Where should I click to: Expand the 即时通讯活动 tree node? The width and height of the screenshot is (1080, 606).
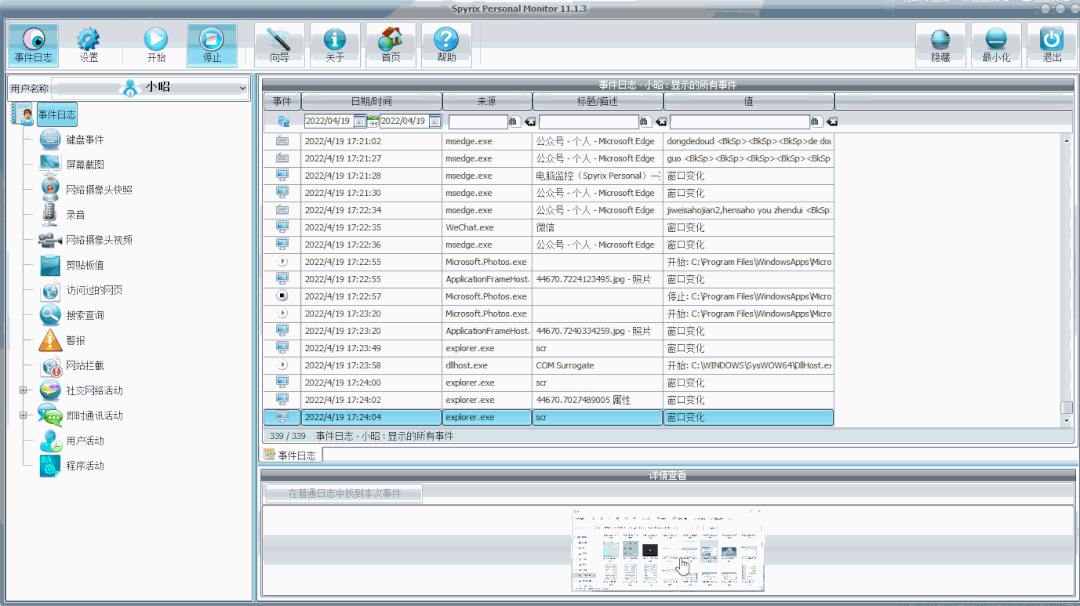[23, 416]
